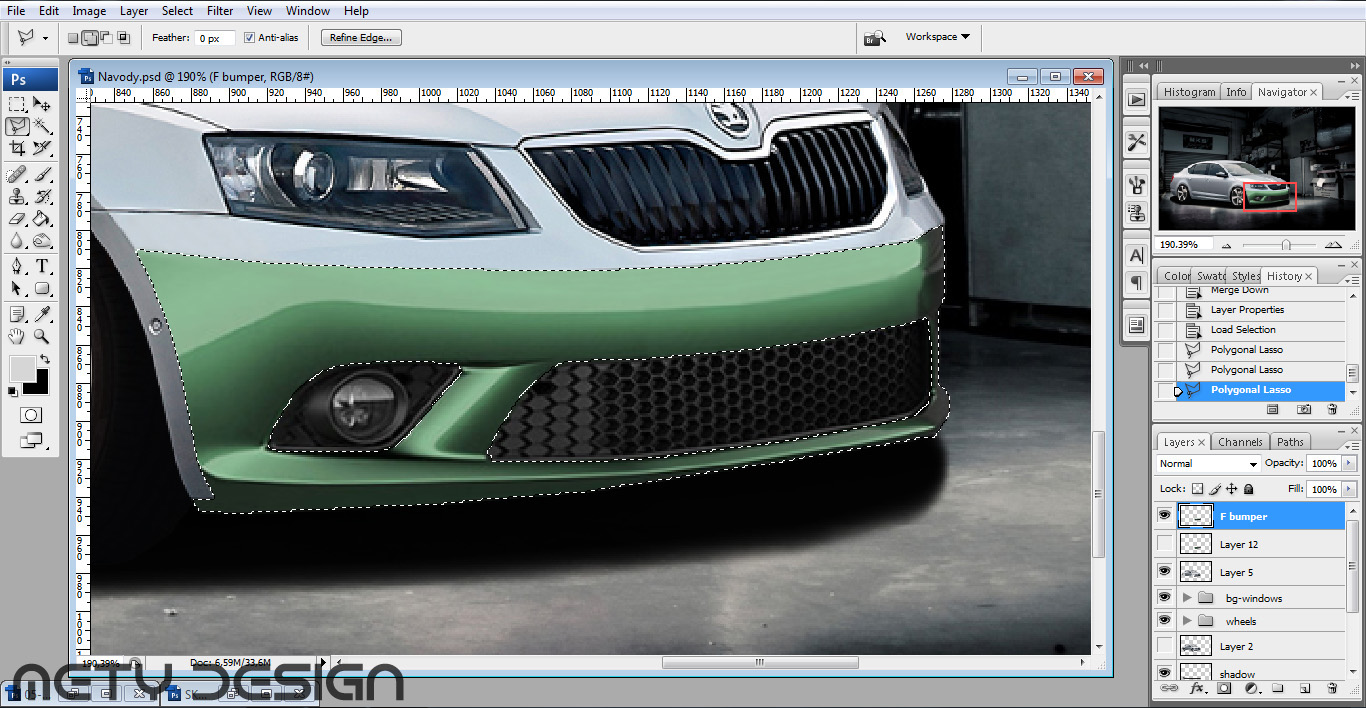Create new layer in Layers panel
The width and height of the screenshot is (1366, 708).
(x=1305, y=688)
